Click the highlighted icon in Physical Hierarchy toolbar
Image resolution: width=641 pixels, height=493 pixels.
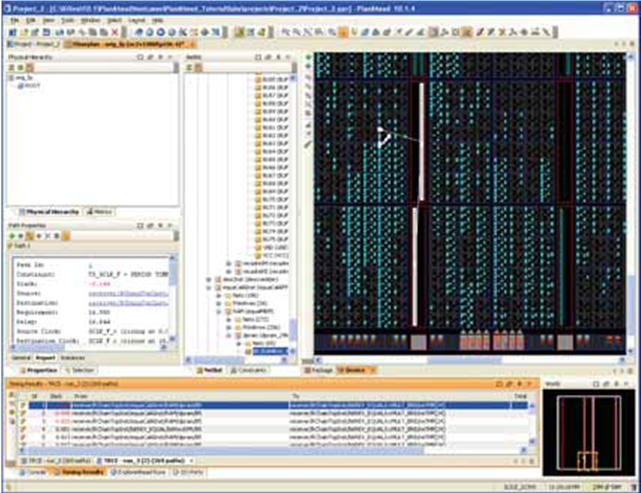click(29, 67)
